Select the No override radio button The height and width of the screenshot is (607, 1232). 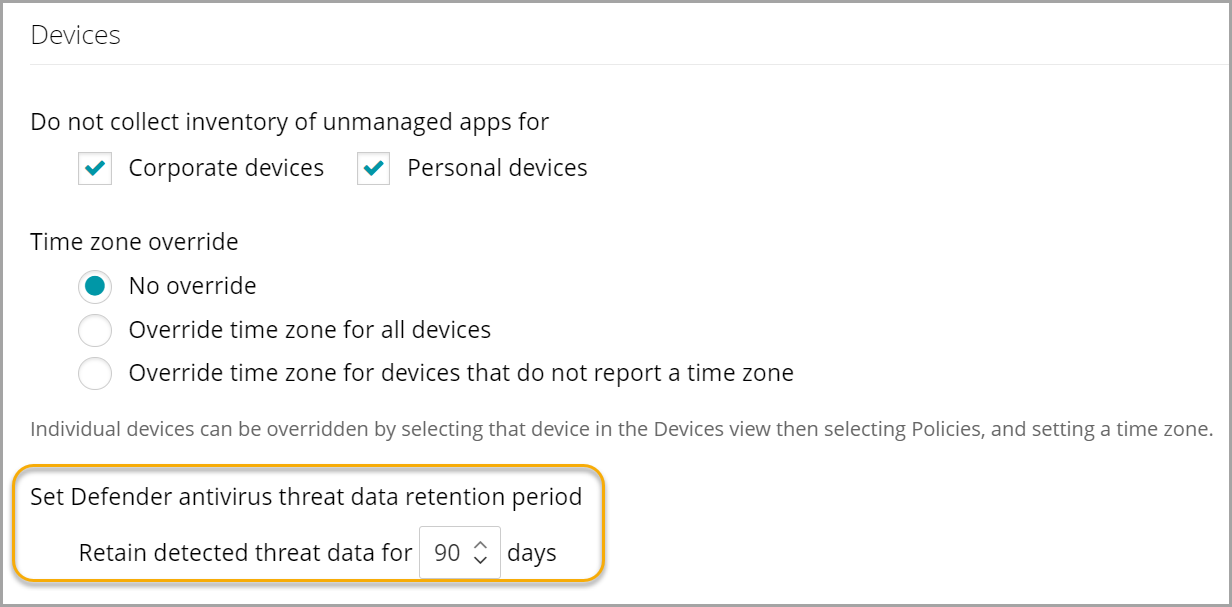click(95, 286)
